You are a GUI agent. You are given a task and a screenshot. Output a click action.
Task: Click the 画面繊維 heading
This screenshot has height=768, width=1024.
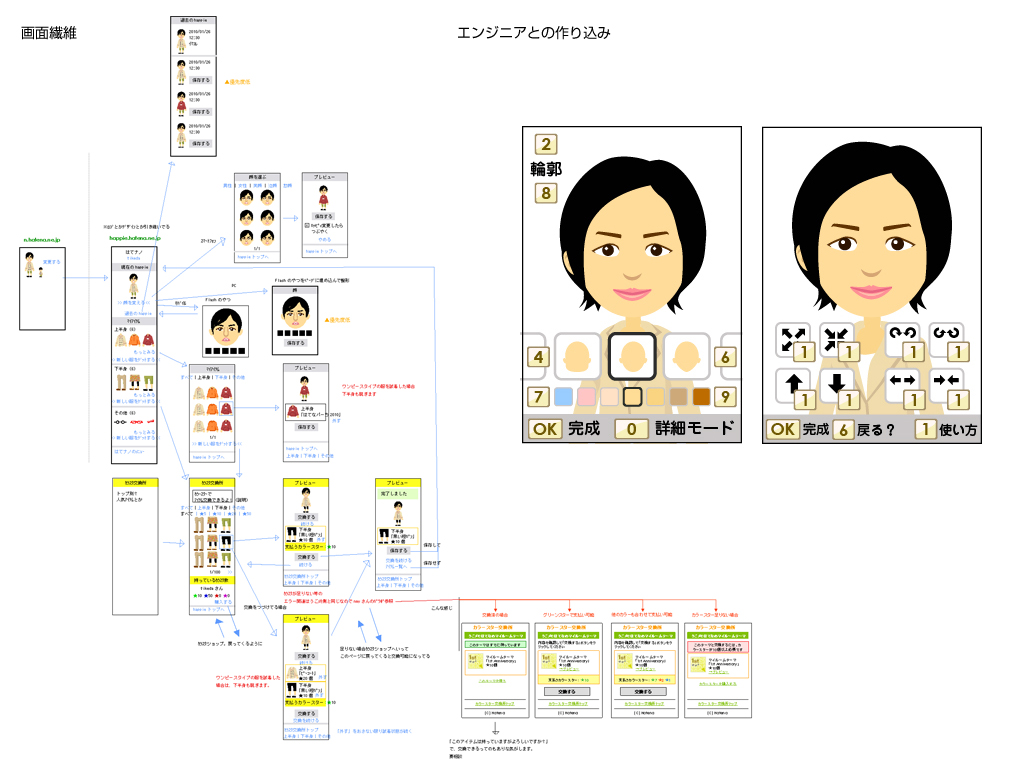(48, 33)
